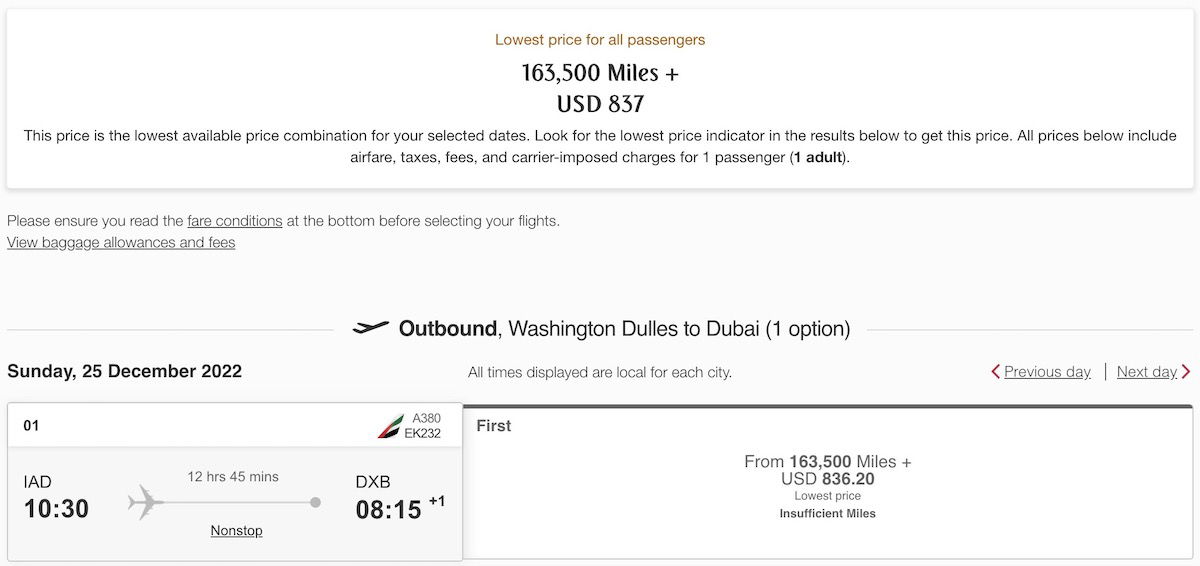The image size is (1200, 566).
Task: Open the Nonstop flight details link
Action: click(236, 531)
